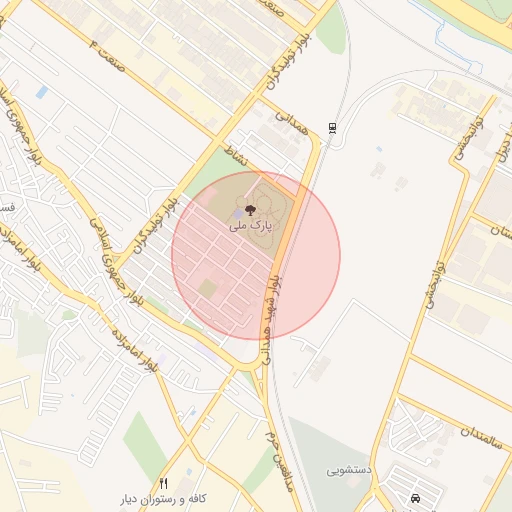Click the tree icon above پارک ملی

point(250,210)
